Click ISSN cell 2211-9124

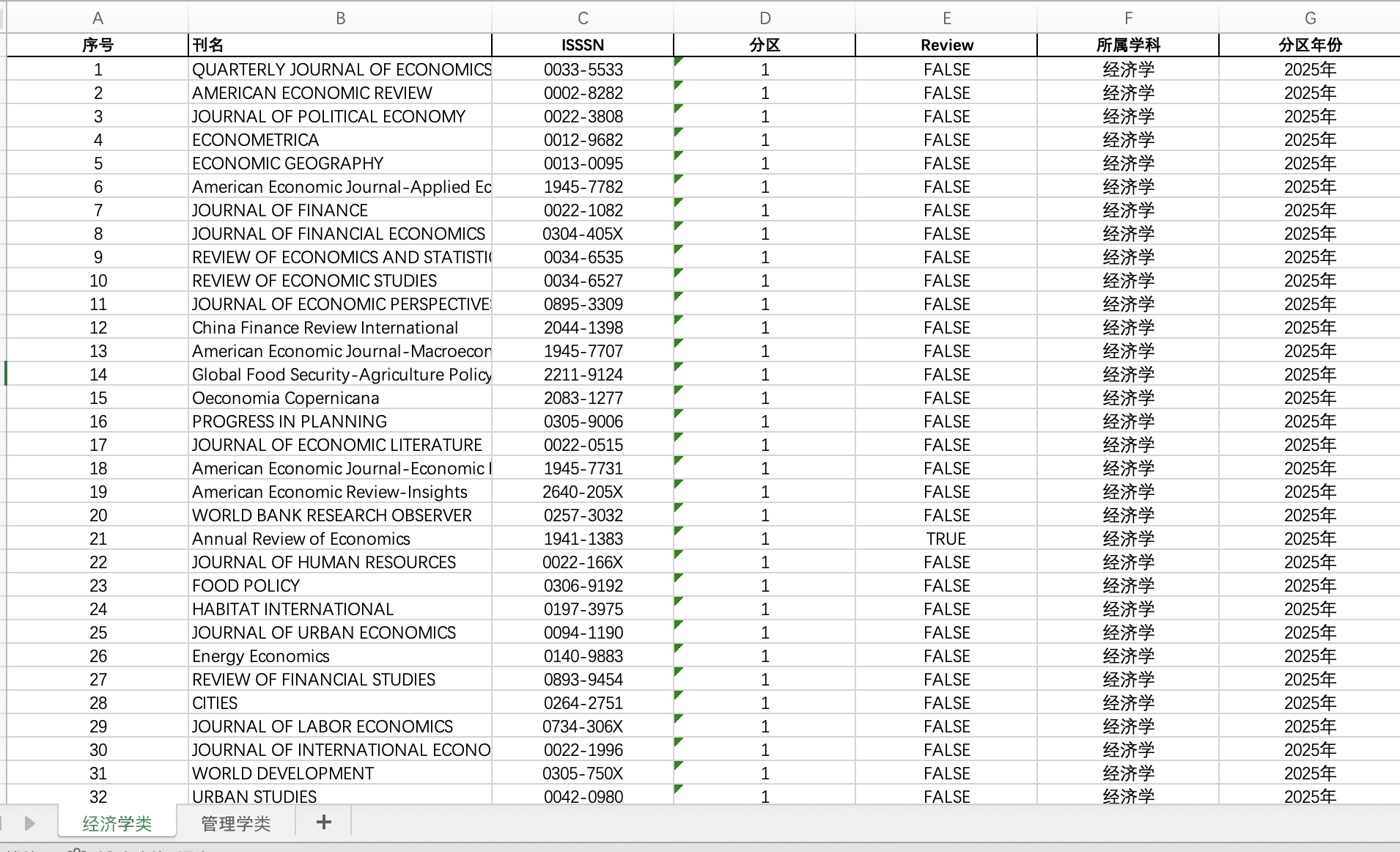click(583, 374)
